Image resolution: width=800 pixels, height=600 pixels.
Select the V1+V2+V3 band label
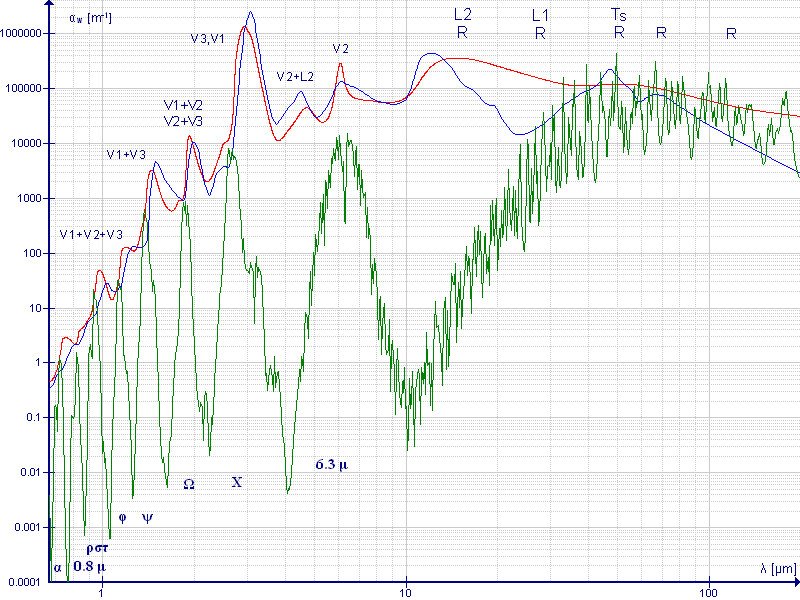91,234
